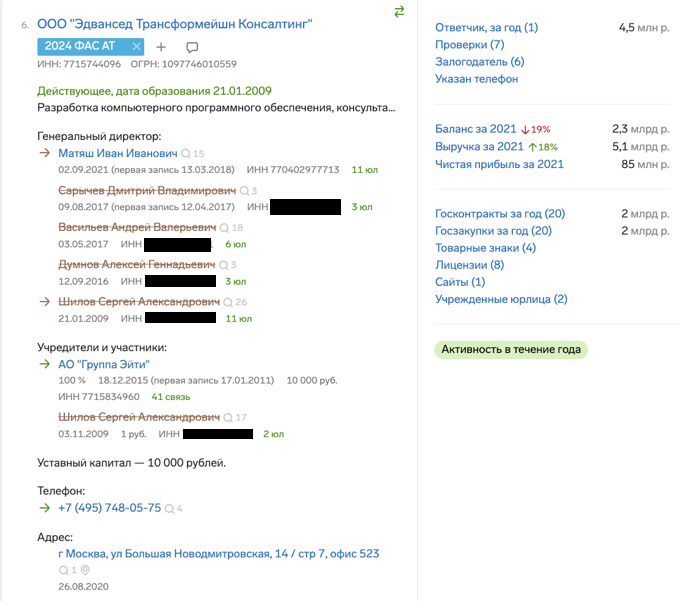The width and height of the screenshot is (681, 601).
Task: Click the ОГРН: 1097746010559 text
Action: pos(183,64)
